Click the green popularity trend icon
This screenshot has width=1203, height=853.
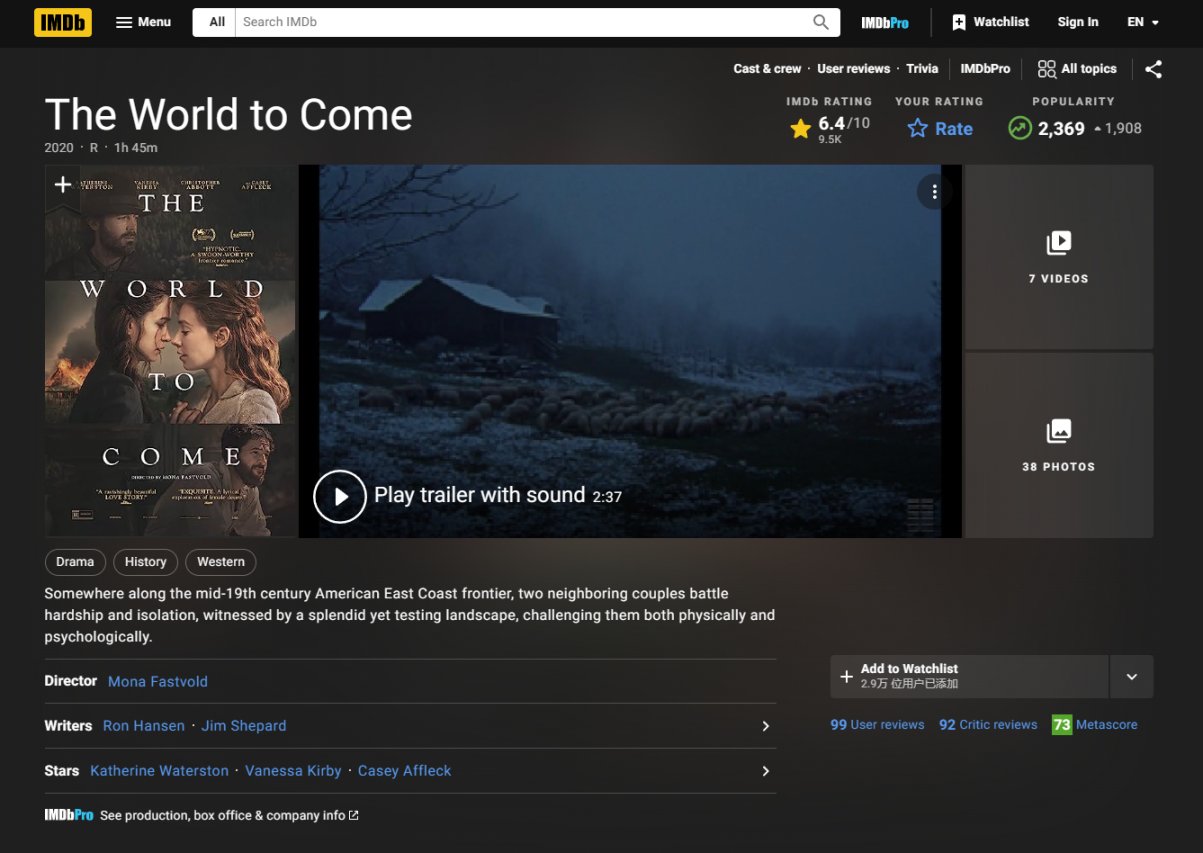pyautogui.click(x=1019, y=128)
